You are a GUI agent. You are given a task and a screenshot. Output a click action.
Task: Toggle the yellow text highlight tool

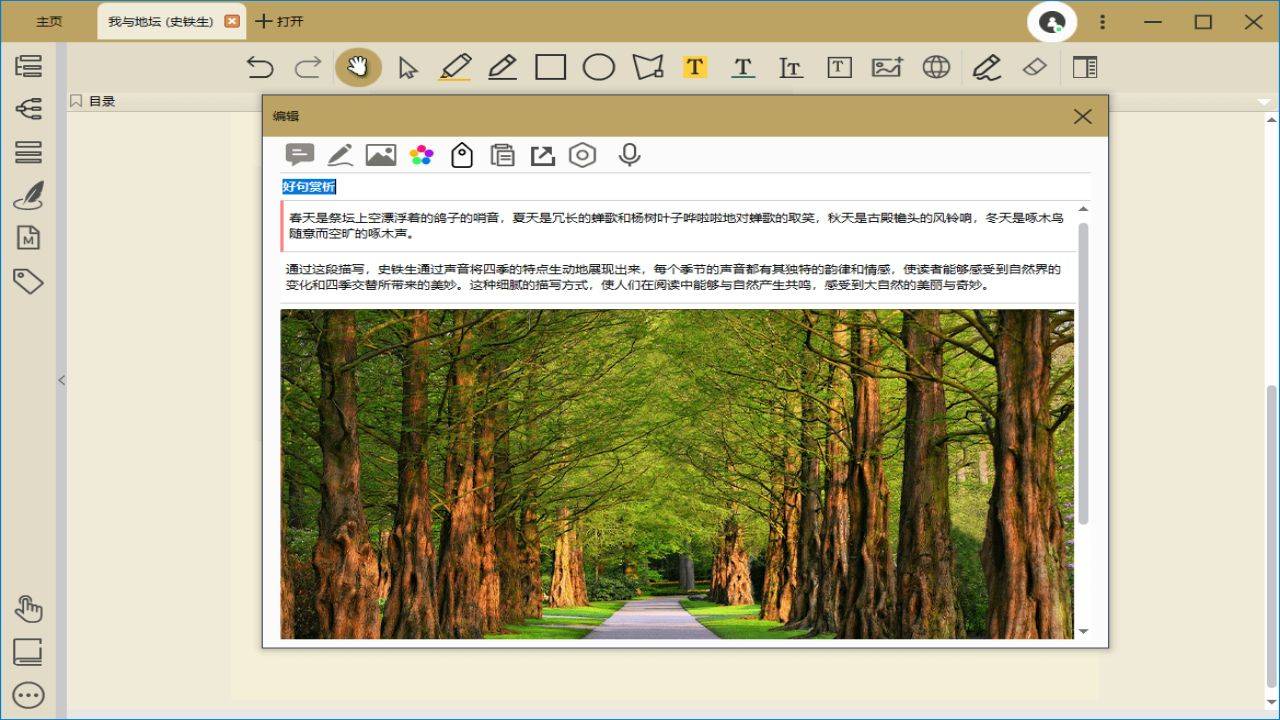(x=695, y=66)
